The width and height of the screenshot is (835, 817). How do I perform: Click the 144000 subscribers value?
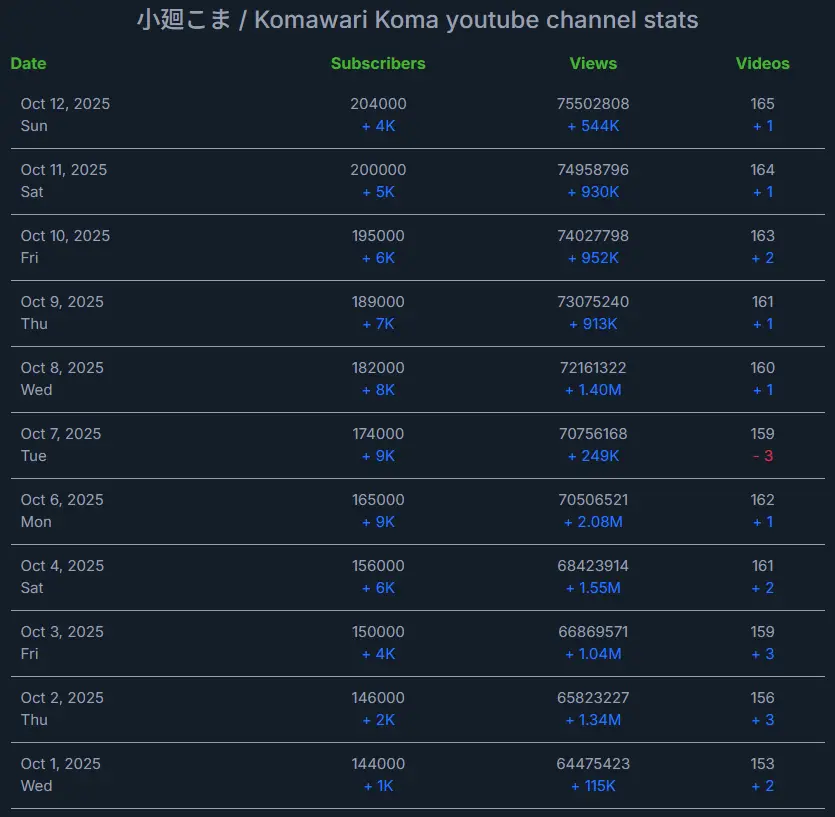(378, 764)
